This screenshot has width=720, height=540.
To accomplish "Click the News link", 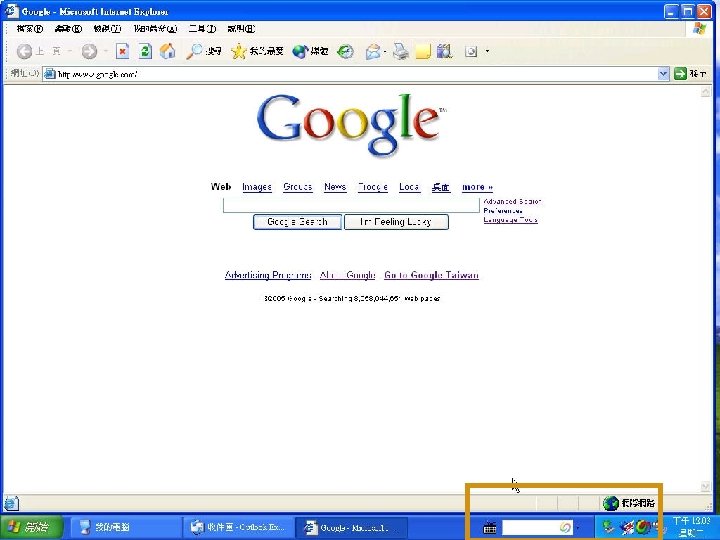I will tap(335, 187).
